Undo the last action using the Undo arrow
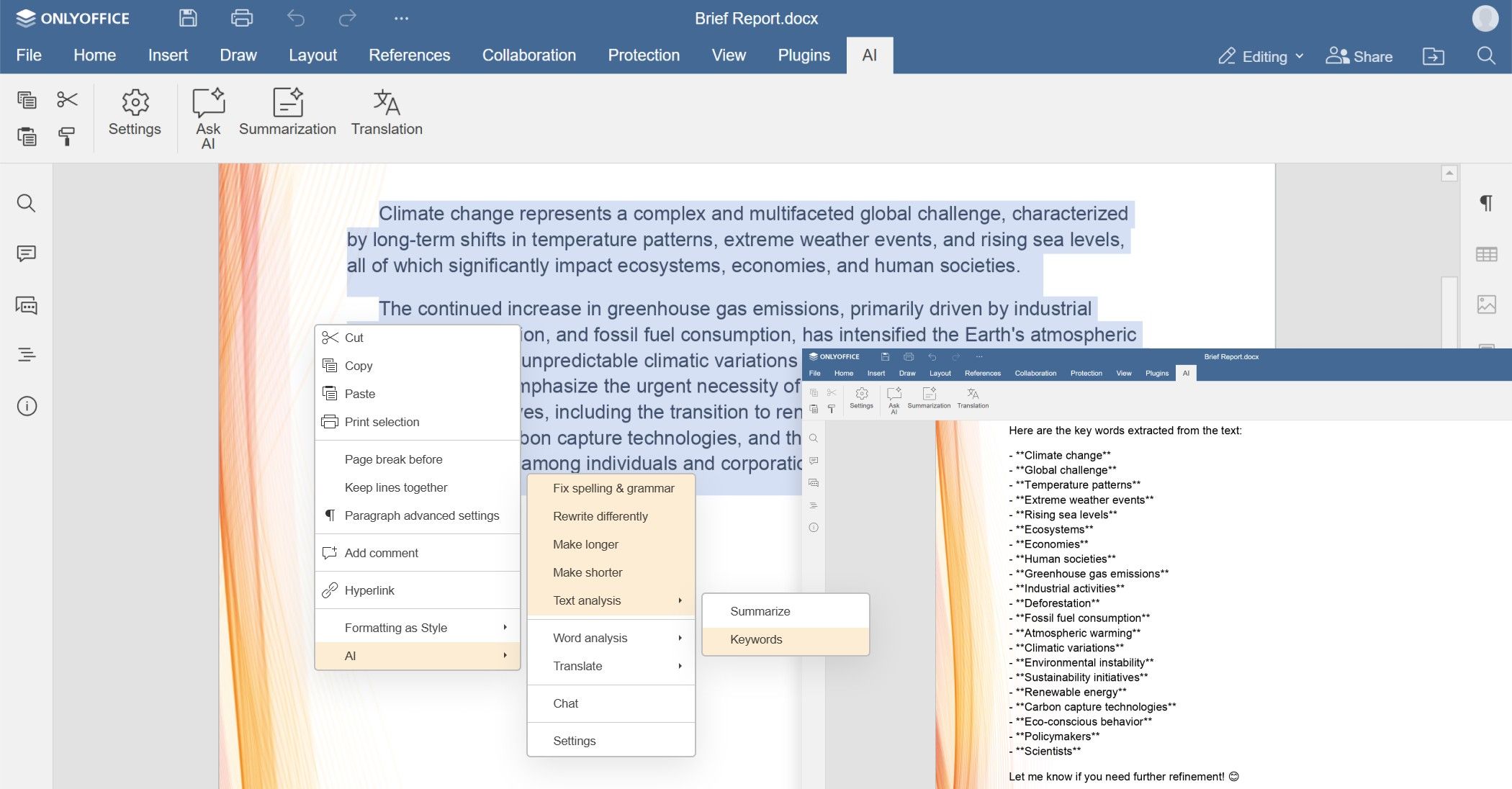Image resolution: width=1512 pixels, height=789 pixels. click(296, 18)
